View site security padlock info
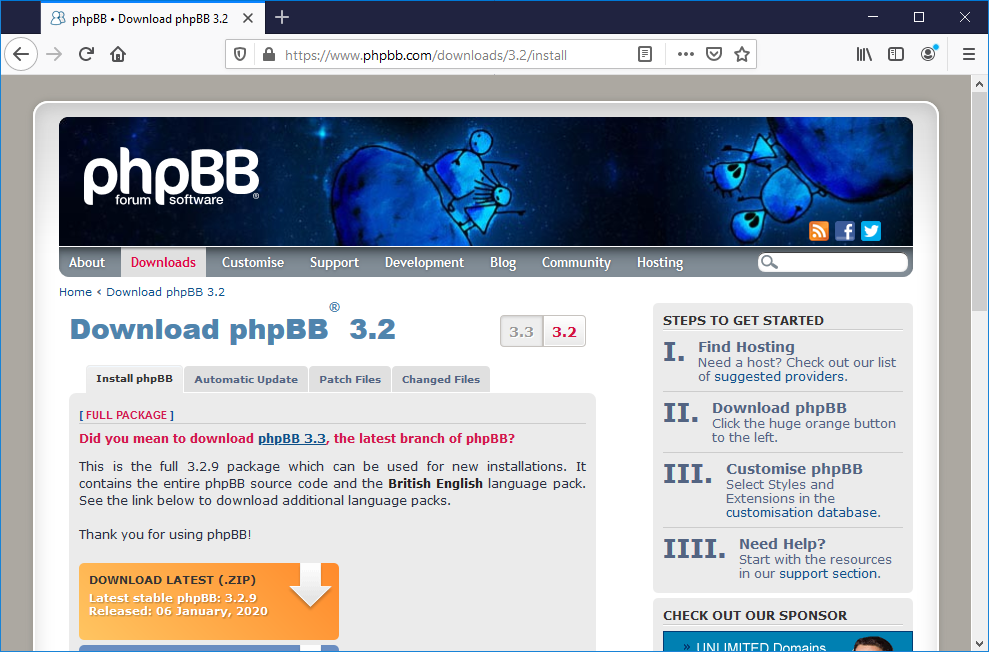989x652 pixels. pyautogui.click(x=269, y=55)
